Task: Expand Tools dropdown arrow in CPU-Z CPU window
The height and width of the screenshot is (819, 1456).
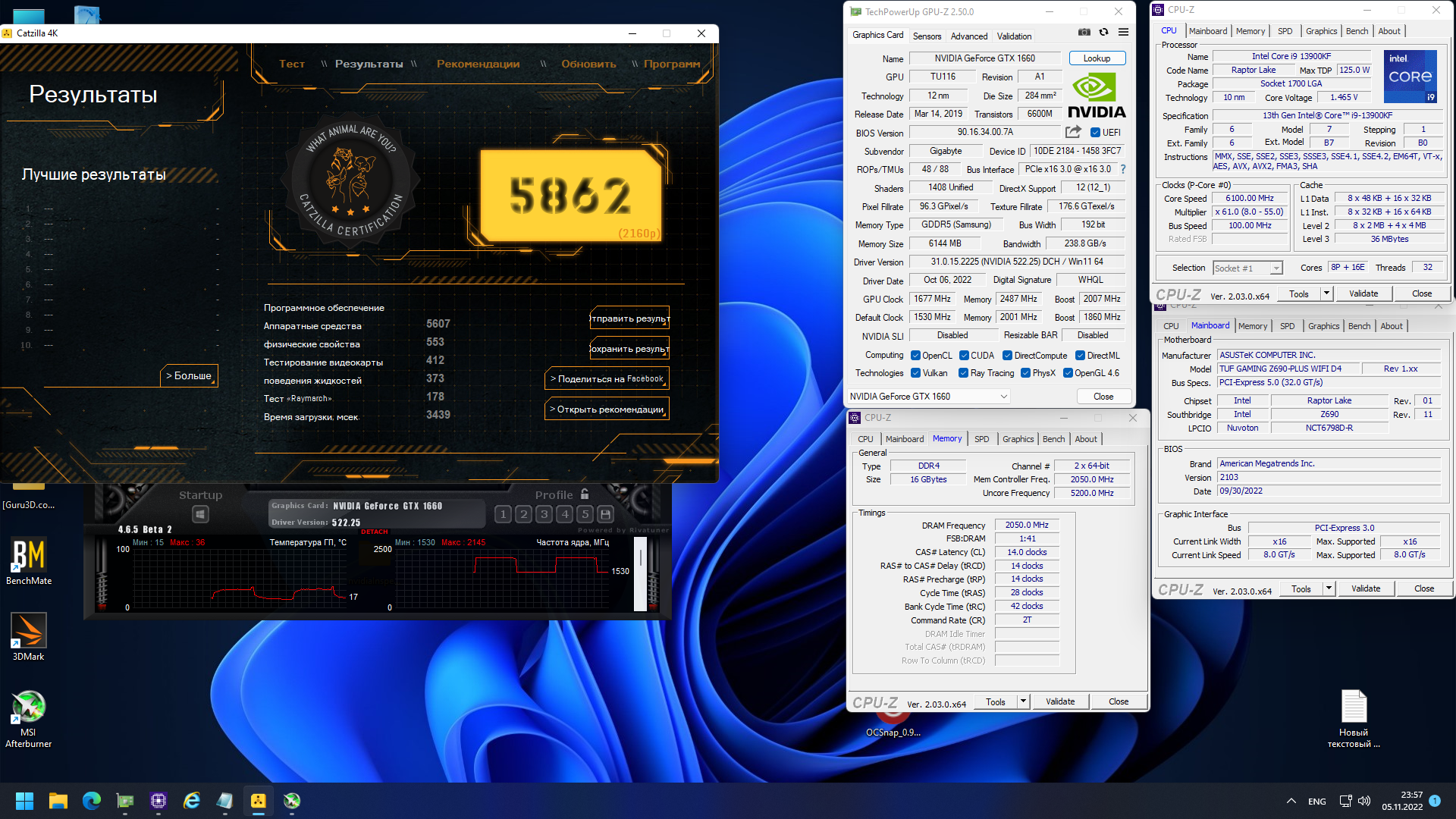Action: point(1326,293)
